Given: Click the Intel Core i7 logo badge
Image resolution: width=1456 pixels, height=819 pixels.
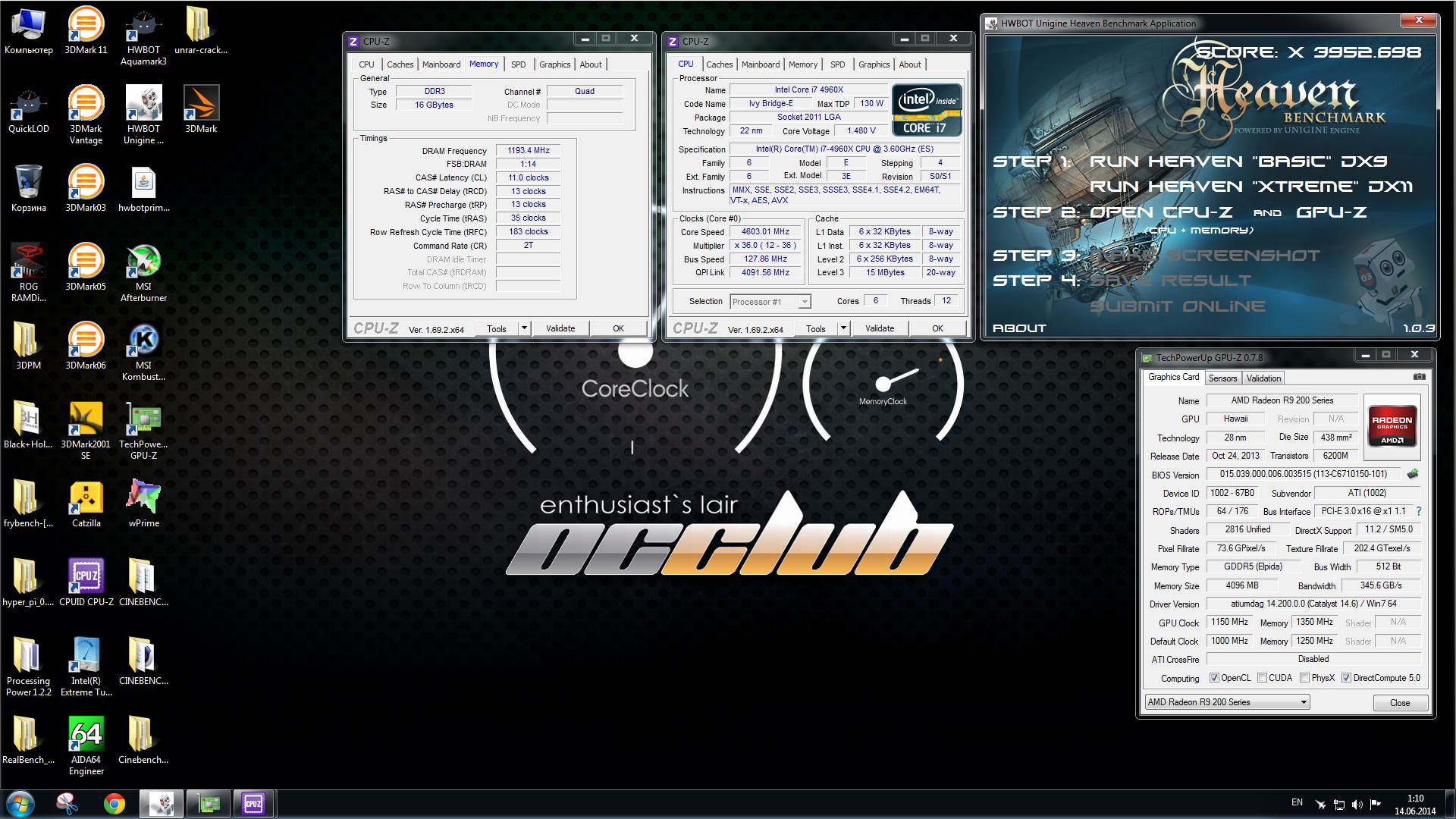Looking at the screenshot, I should coord(927,111).
